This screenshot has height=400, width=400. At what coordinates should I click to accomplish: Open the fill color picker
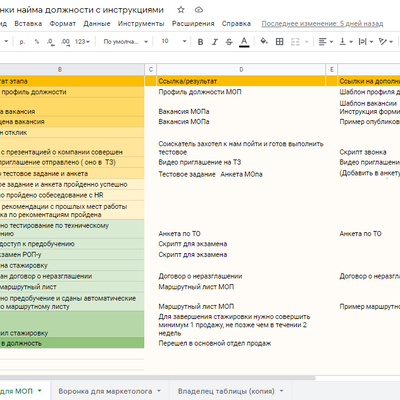[x=264, y=41]
